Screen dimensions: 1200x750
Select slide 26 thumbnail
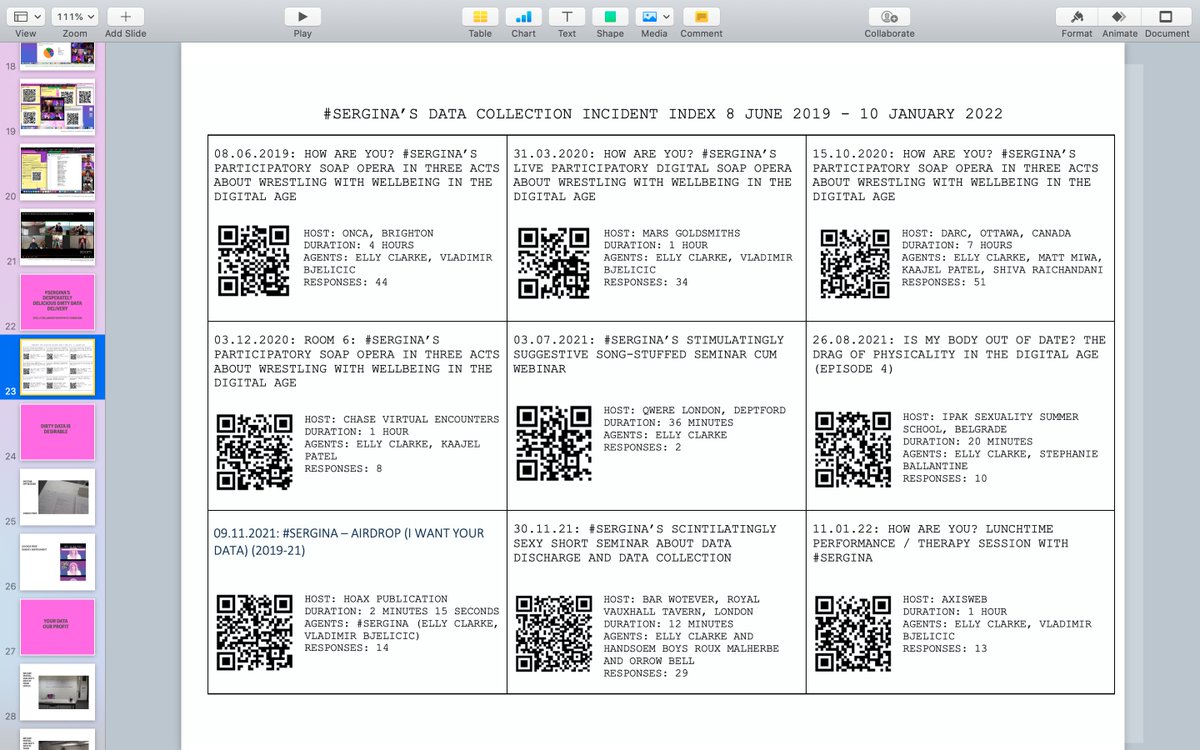coord(57,561)
